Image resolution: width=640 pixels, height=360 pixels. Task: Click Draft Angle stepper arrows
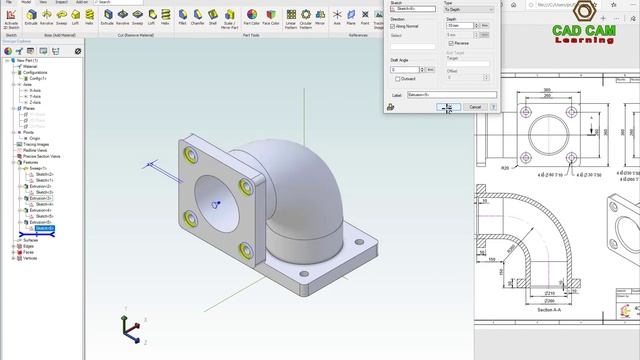pos(422,70)
